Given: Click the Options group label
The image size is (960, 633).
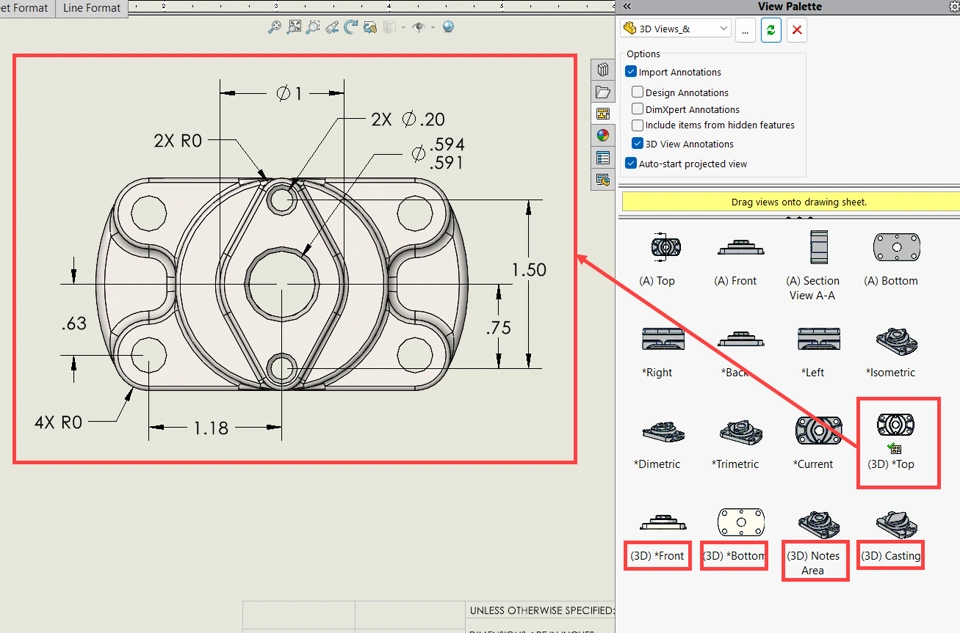Looking at the screenshot, I should point(643,54).
